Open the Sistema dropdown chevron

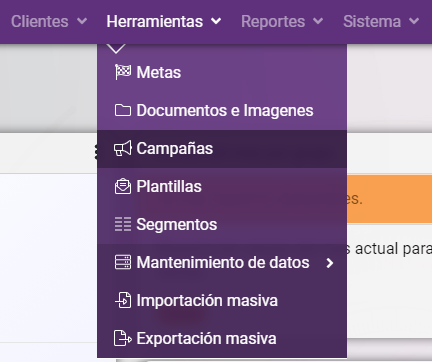pos(414,21)
